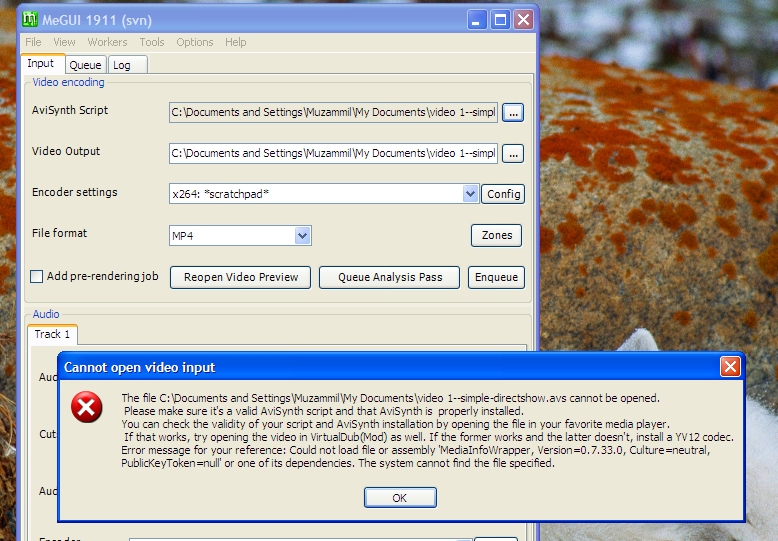This screenshot has width=778, height=541.
Task: Click the Enqueue button
Action: click(496, 277)
